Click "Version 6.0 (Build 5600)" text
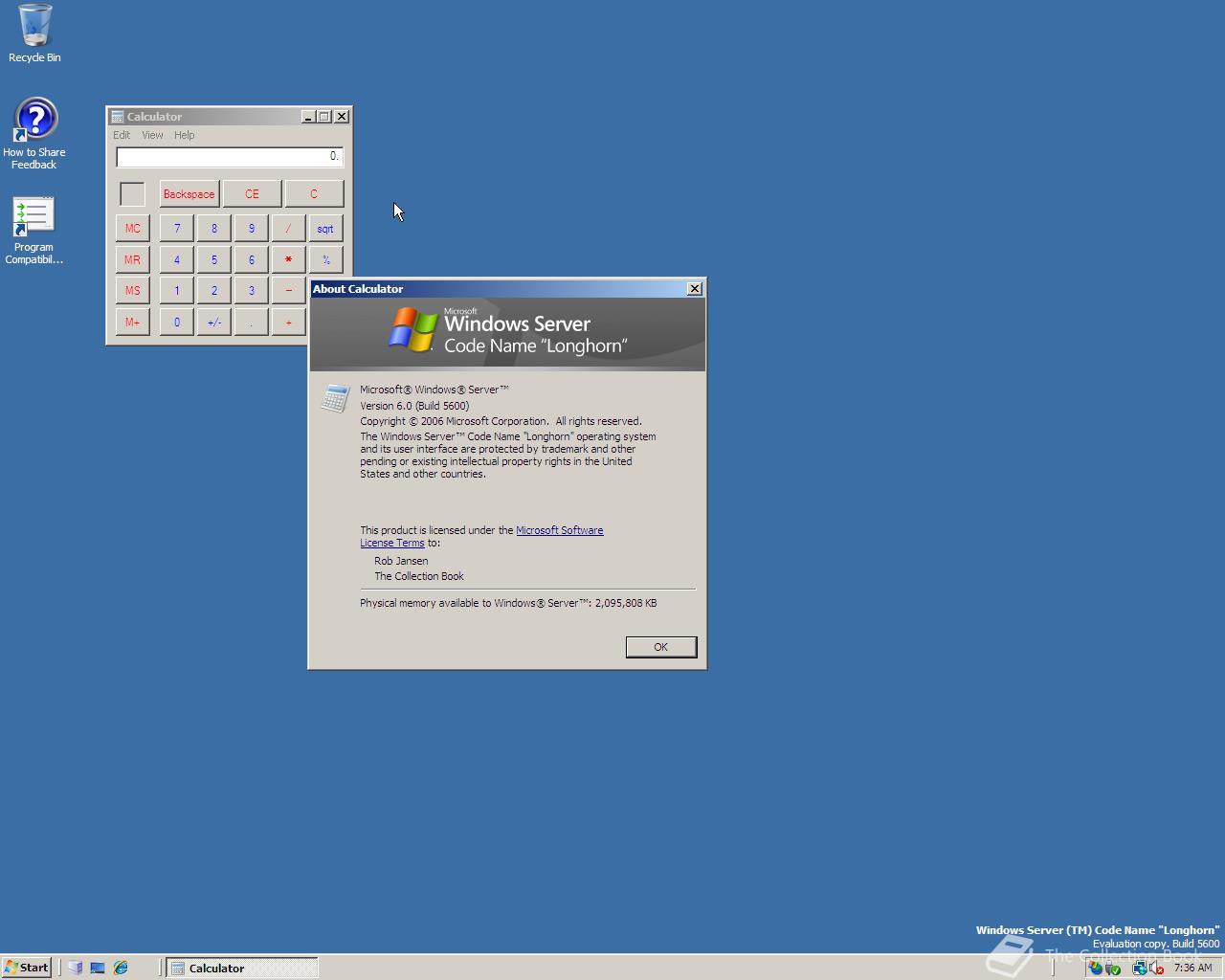This screenshot has width=1225, height=980. tap(414, 406)
